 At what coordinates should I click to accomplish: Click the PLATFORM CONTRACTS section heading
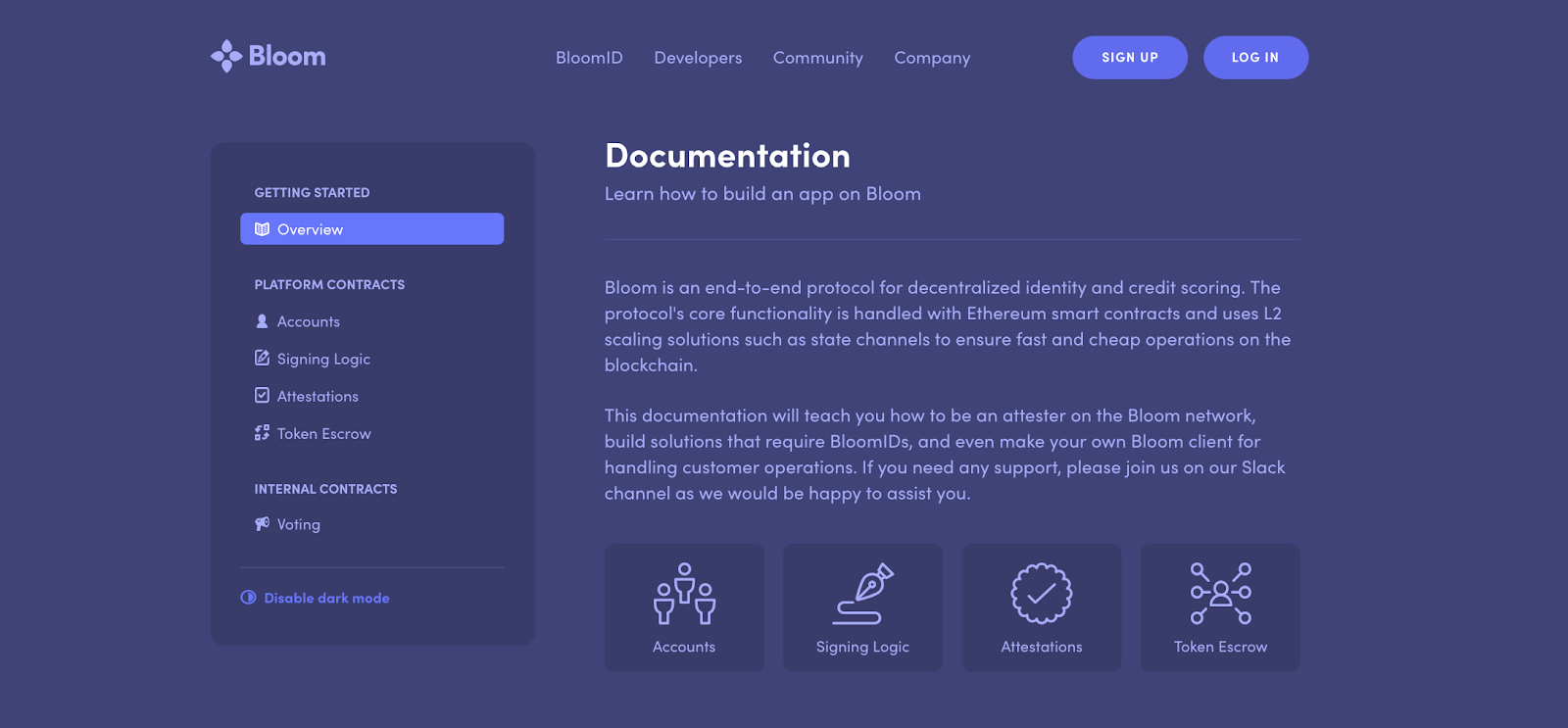click(329, 285)
